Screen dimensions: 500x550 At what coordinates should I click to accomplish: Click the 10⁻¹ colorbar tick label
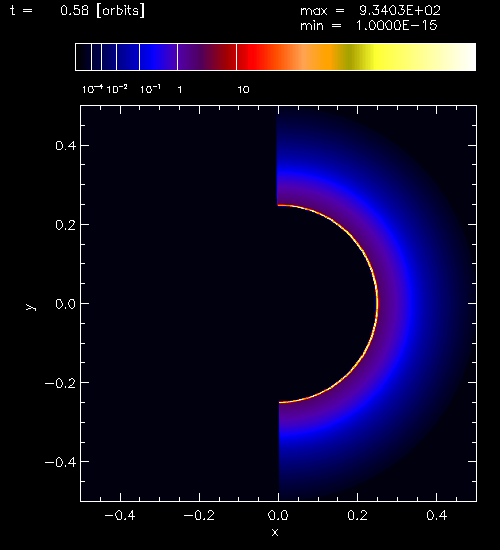150,89
